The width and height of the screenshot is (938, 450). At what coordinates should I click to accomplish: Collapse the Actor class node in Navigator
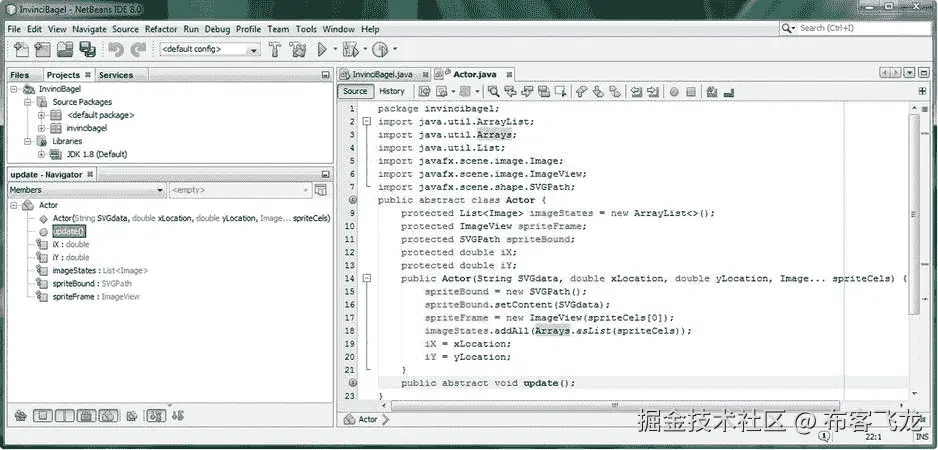point(14,205)
